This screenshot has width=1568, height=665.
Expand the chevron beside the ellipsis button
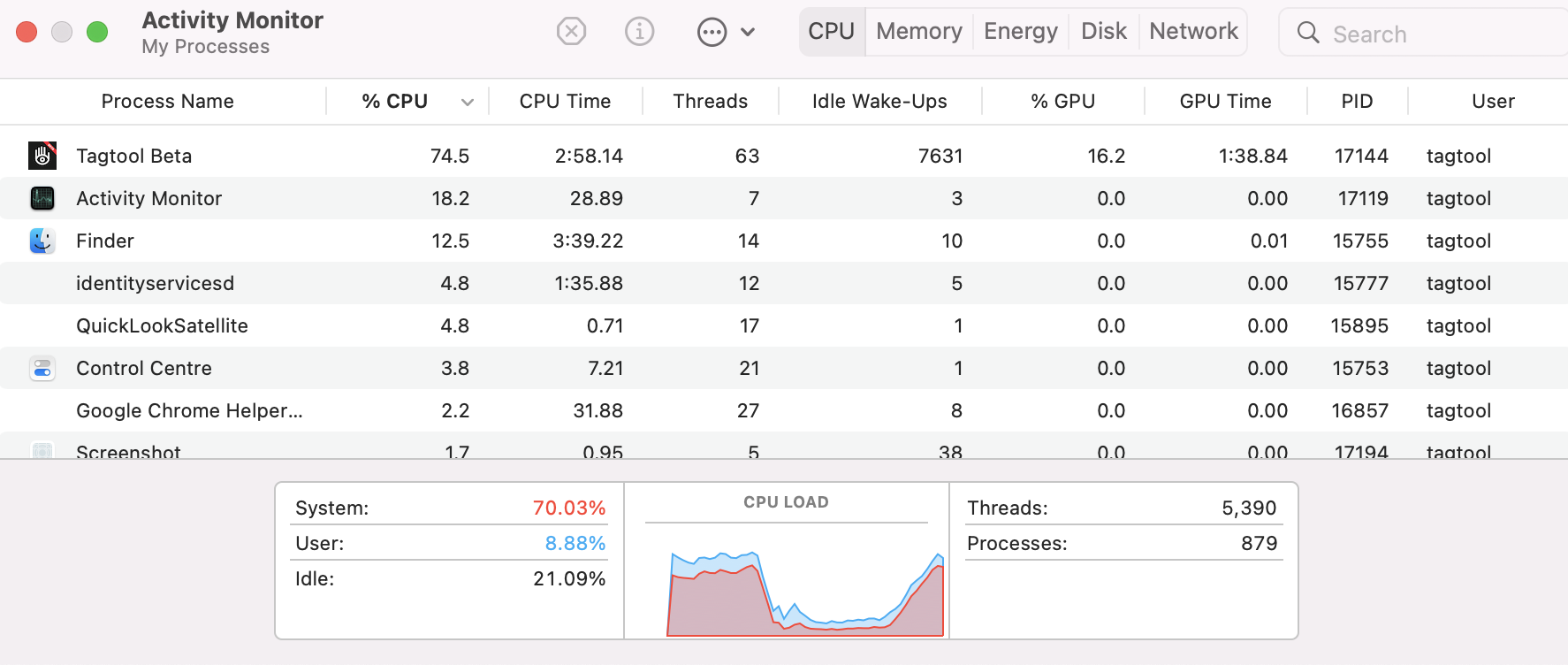(748, 33)
